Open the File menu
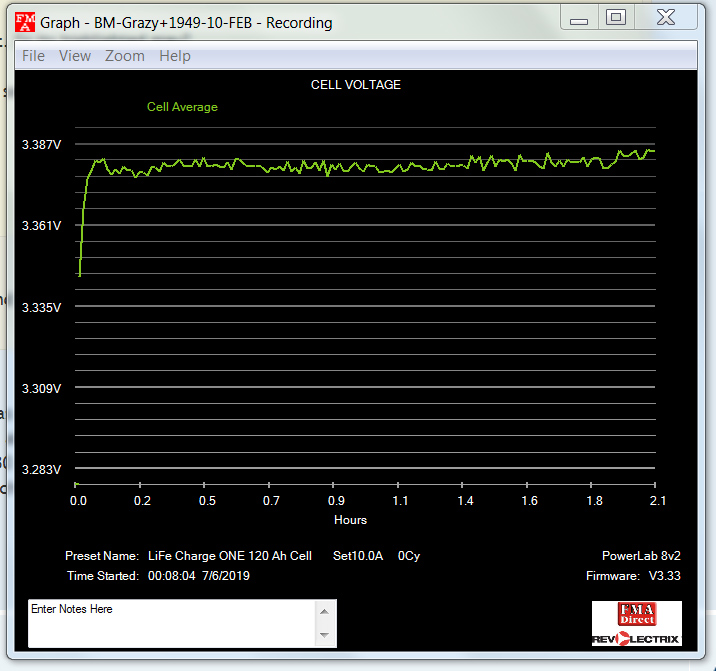 tap(33, 56)
